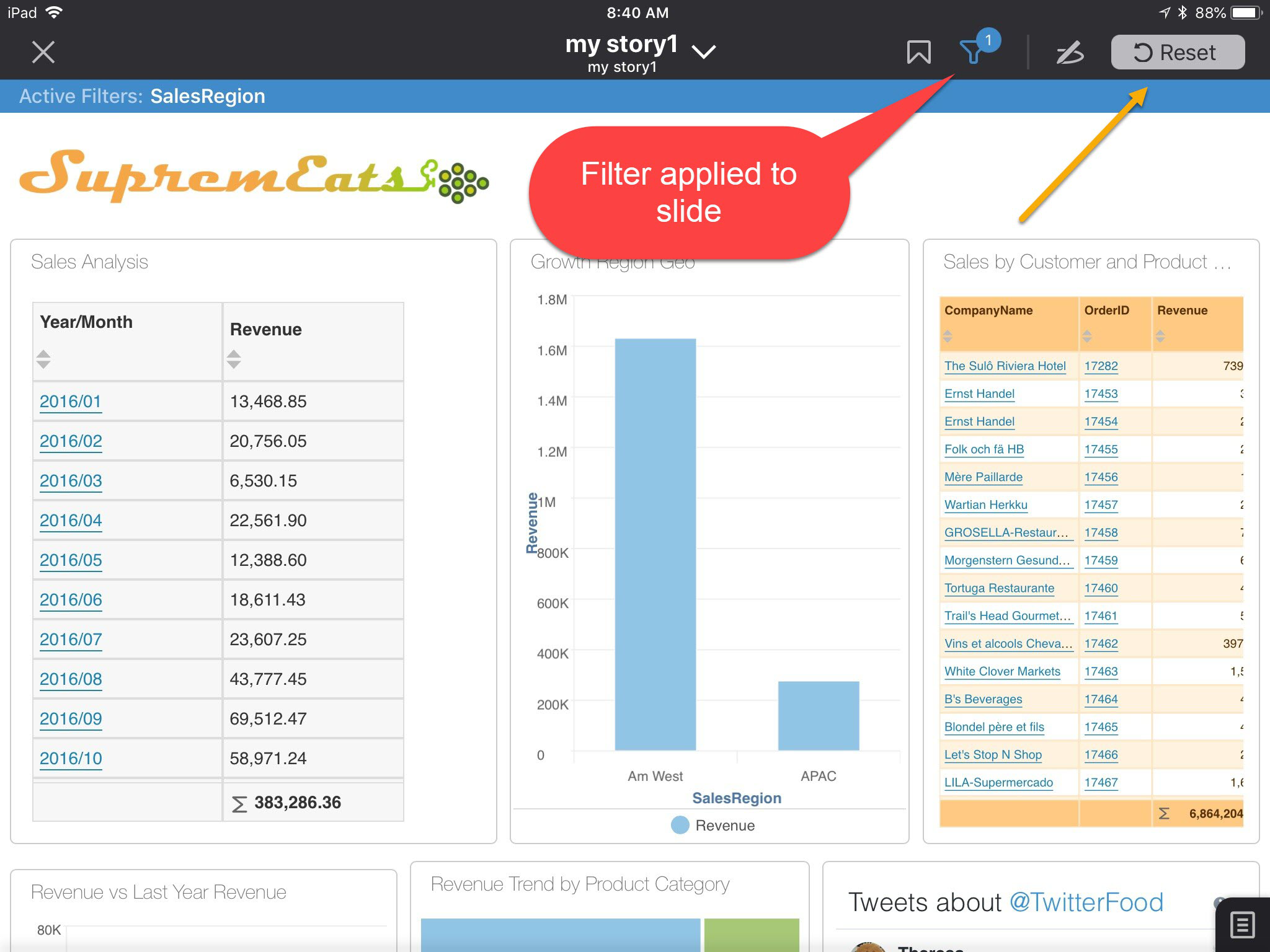The image size is (1270, 952).
Task: Toggle the Revenue legend item in chart
Action: tap(713, 825)
